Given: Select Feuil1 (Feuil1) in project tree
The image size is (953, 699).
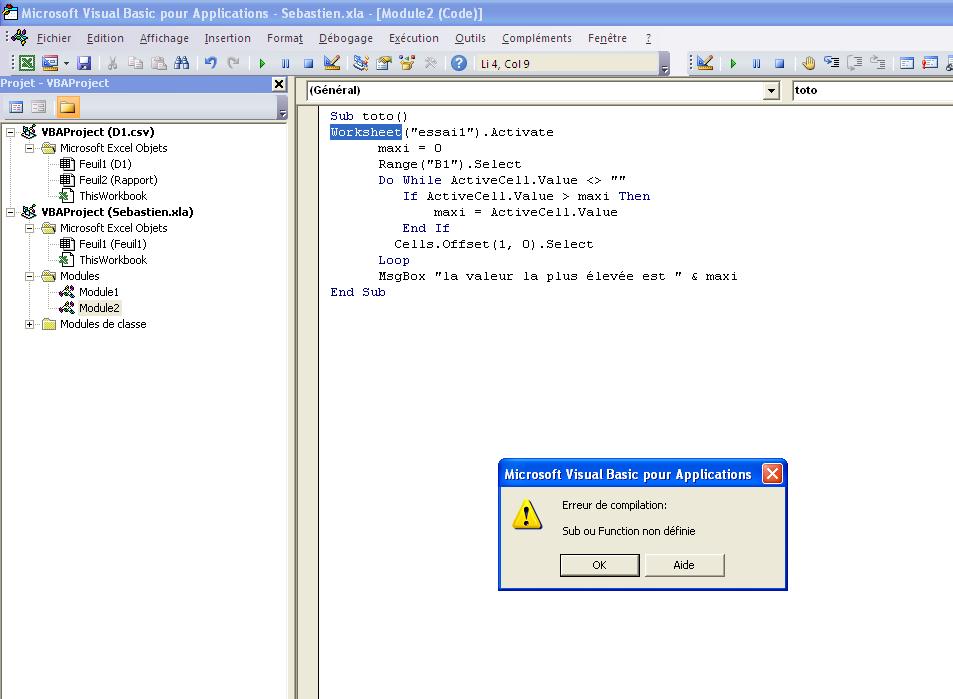Looking at the screenshot, I should tap(112, 244).
